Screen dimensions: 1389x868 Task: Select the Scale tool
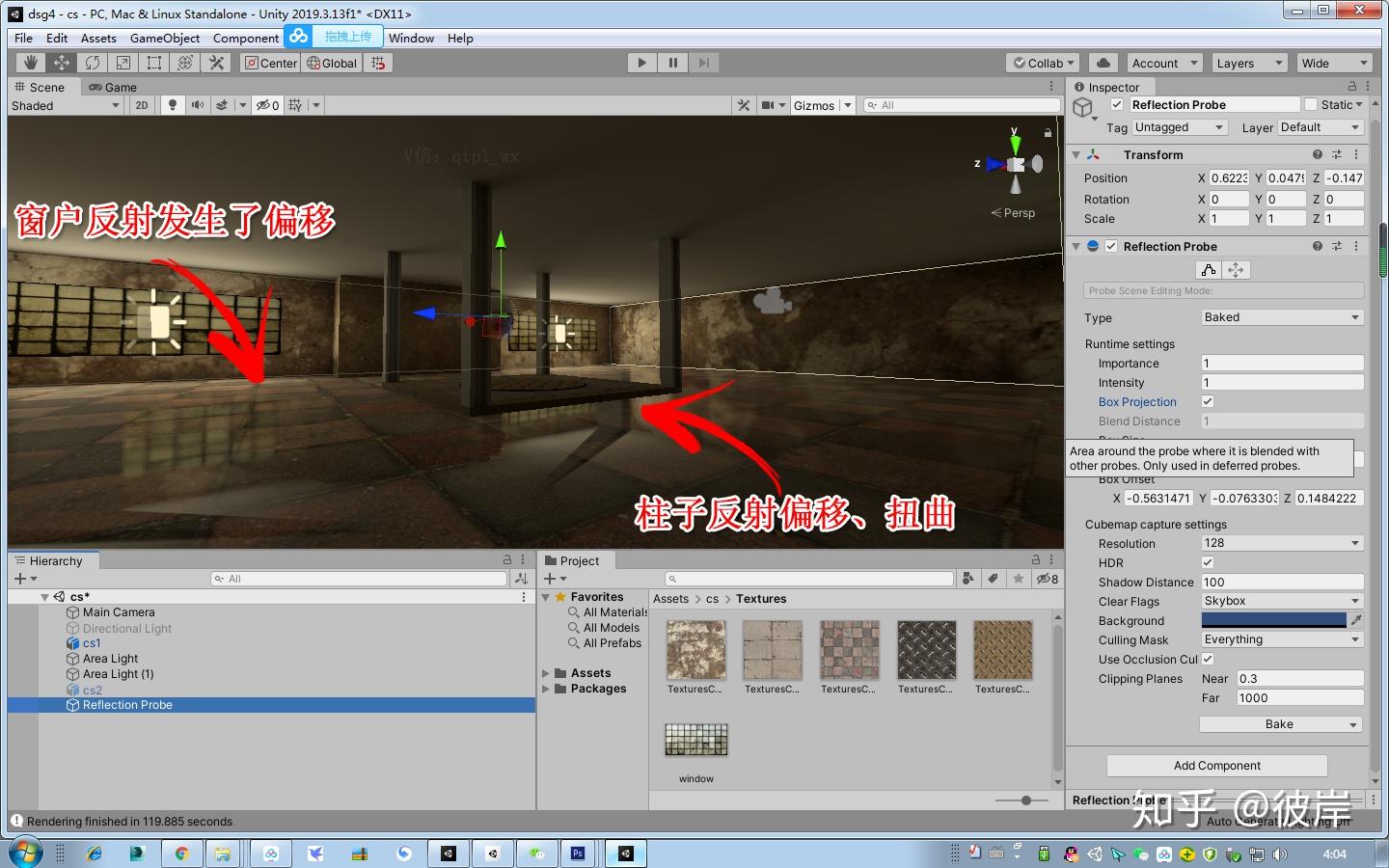(x=123, y=63)
